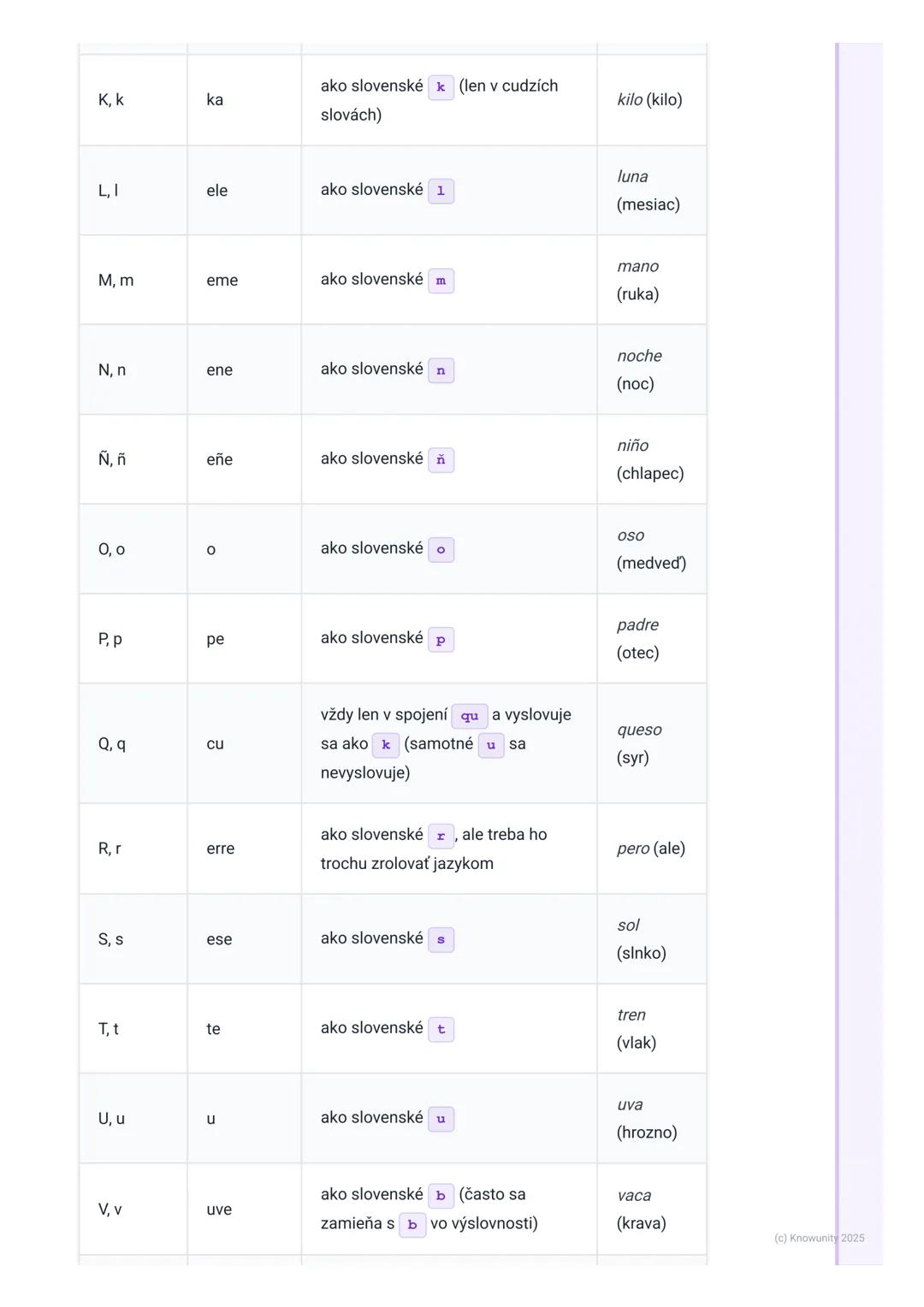Click the example word "queso"
The height and width of the screenshot is (1307, 924).
(x=639, y=730)
